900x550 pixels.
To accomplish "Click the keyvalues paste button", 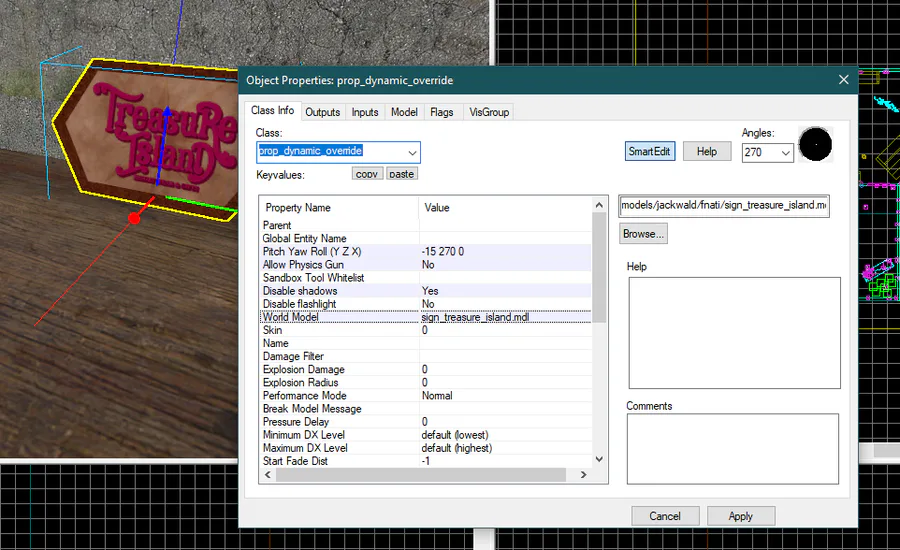I will click(x=401, y=174).
